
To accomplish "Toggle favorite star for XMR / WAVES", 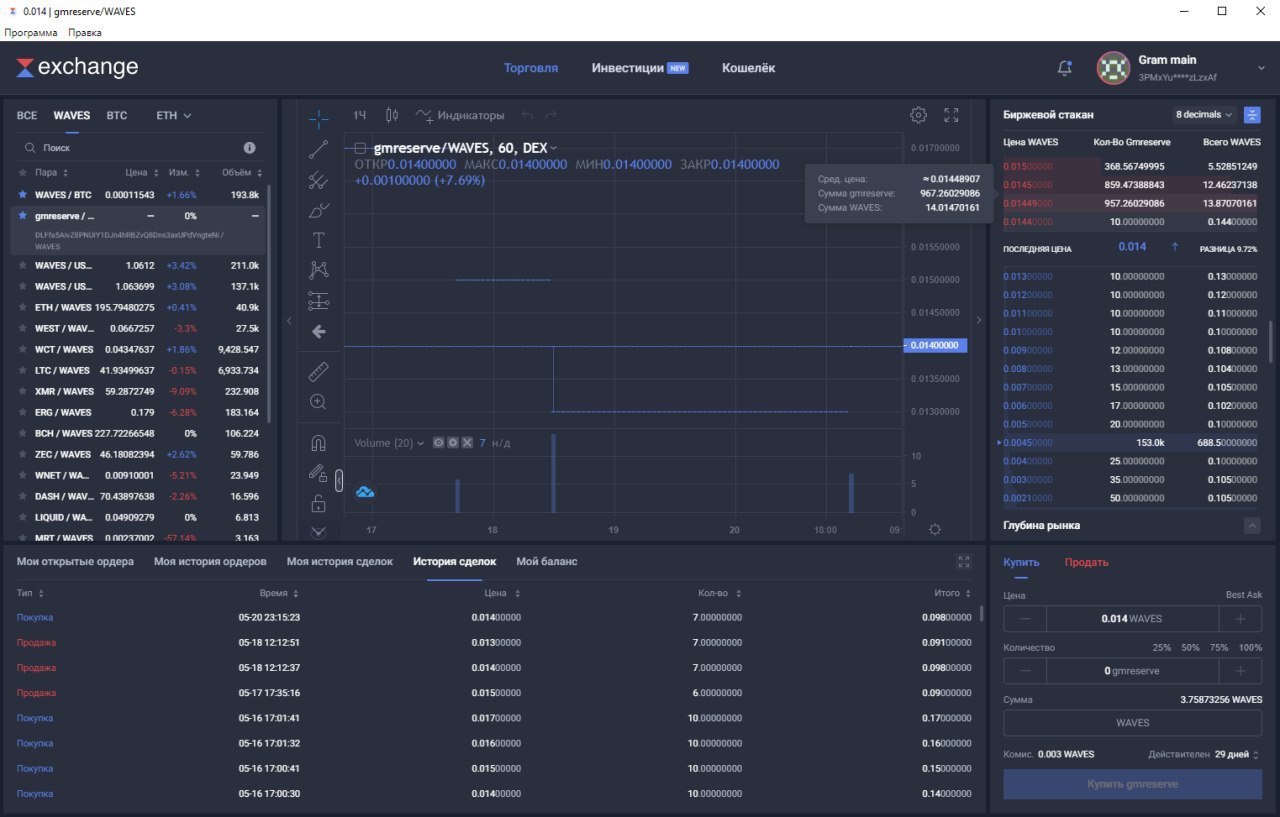I will [x=22, y=391].
